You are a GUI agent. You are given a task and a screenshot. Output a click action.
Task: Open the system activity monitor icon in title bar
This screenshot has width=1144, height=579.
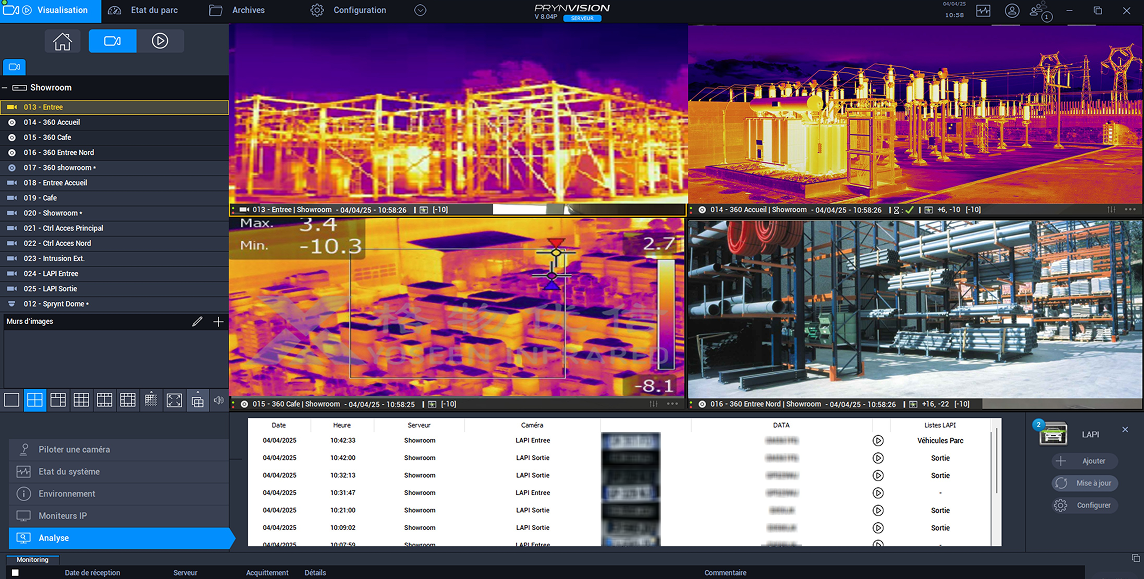(983, 11)
